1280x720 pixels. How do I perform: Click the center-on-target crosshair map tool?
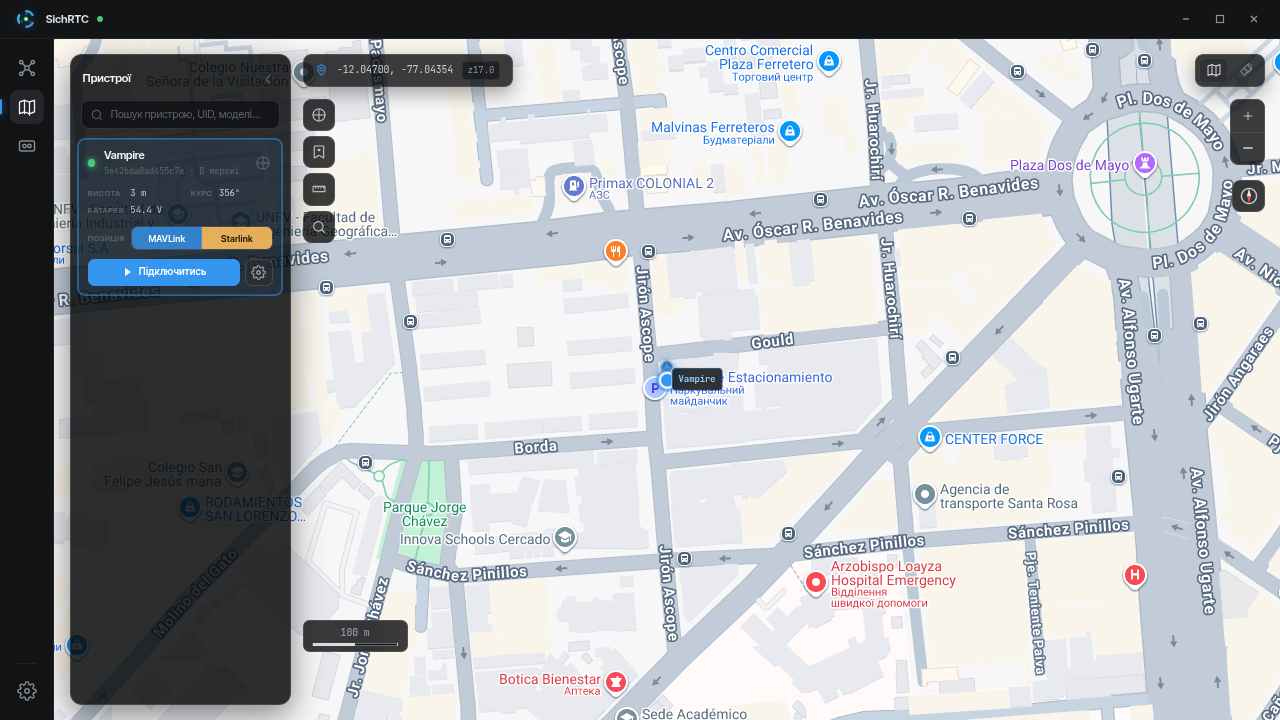pyautogui.click(x=319, y=115)
